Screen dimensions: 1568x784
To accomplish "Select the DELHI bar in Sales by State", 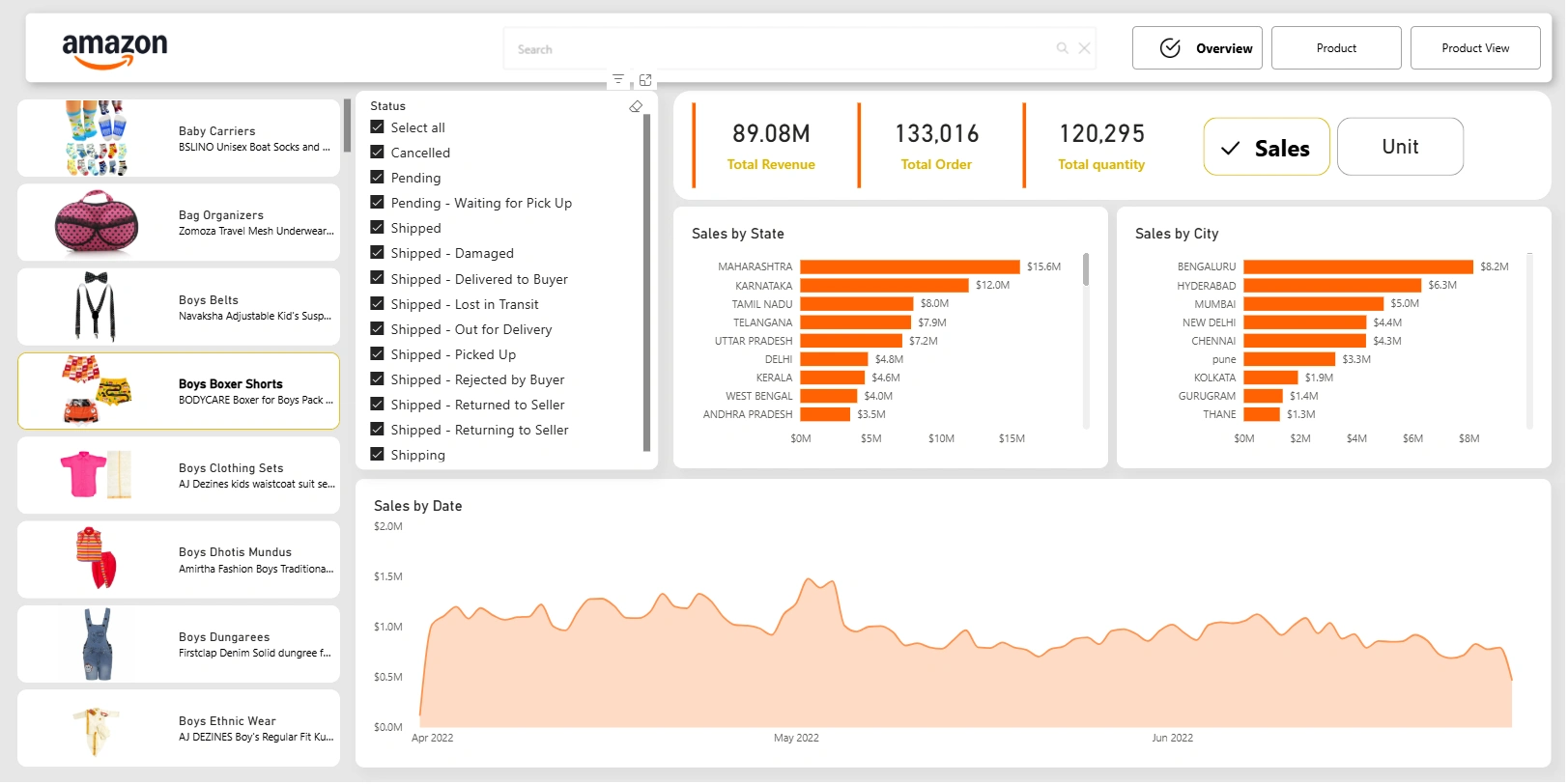I will click(834, 359).
